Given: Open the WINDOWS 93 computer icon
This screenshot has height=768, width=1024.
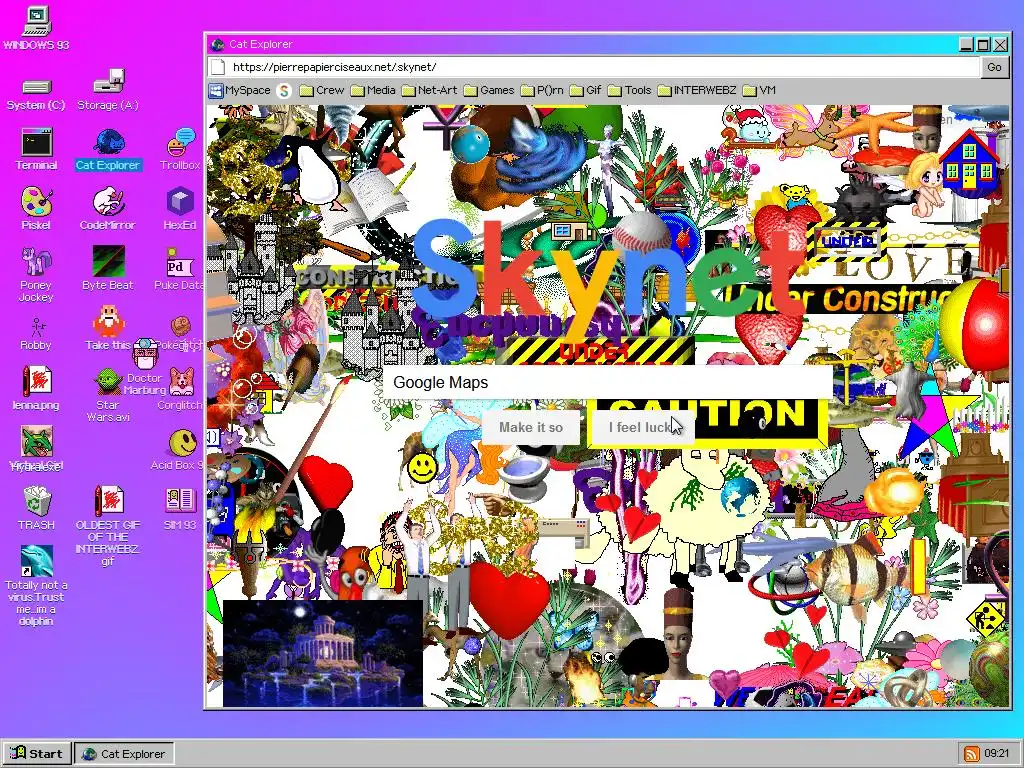Looking at the screenshot, I should point(36,27).
